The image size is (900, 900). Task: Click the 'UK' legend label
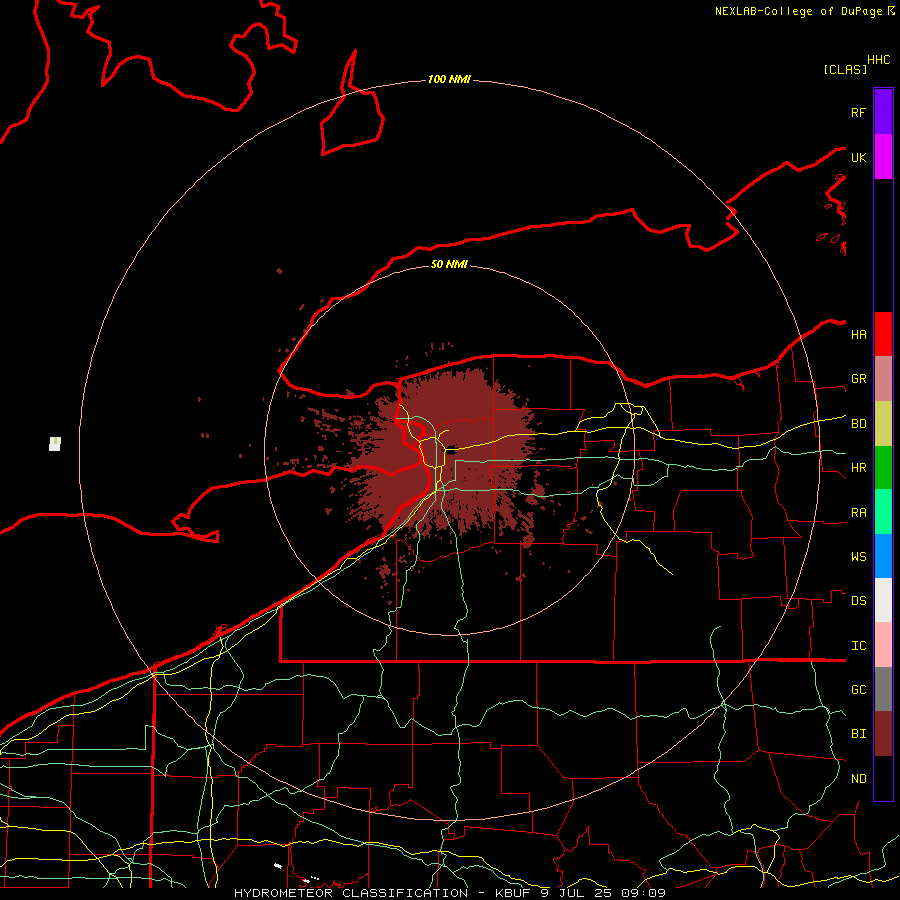pyautogui.click(x=859, y=157)
